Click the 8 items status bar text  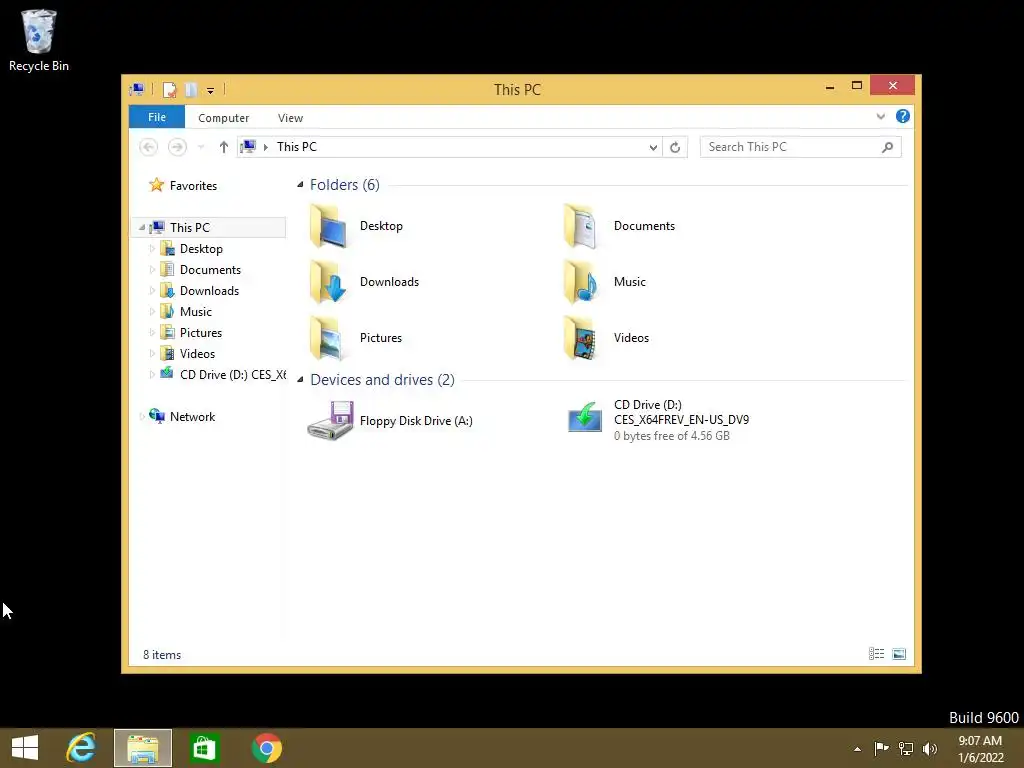pos(162,654)
